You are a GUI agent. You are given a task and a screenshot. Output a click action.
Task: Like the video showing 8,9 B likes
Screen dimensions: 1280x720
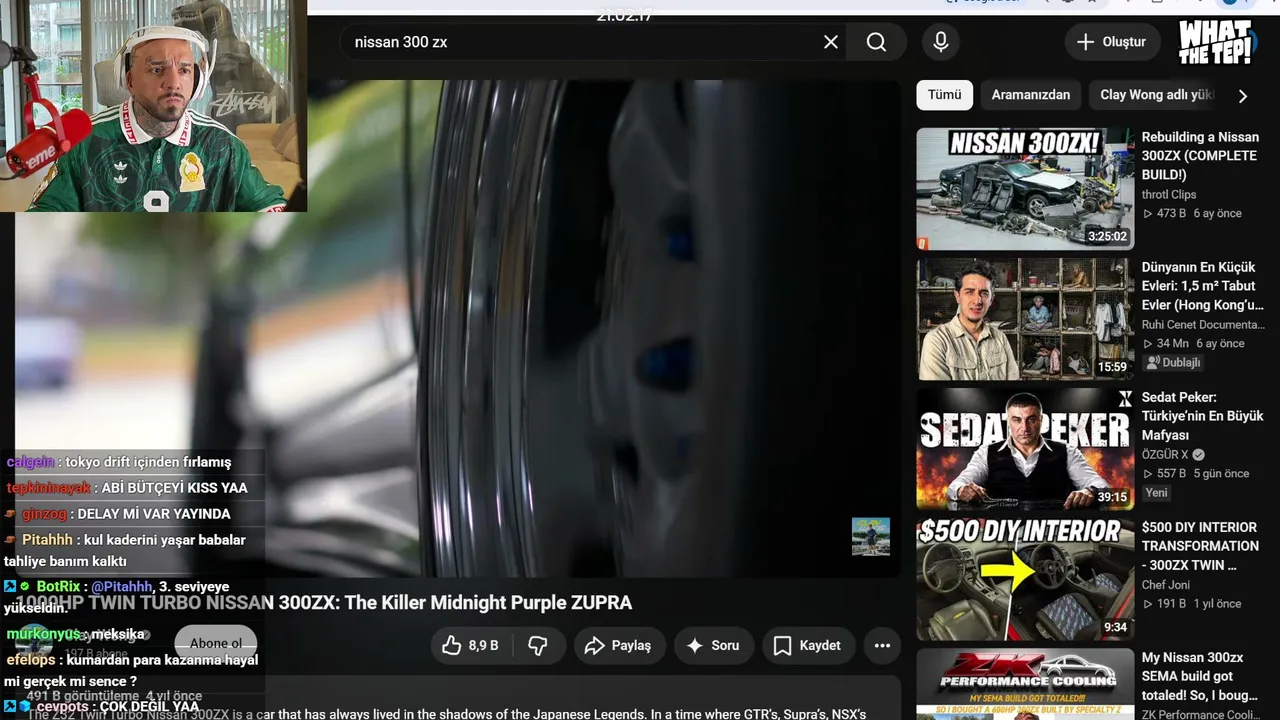click(x=470, y=646)
